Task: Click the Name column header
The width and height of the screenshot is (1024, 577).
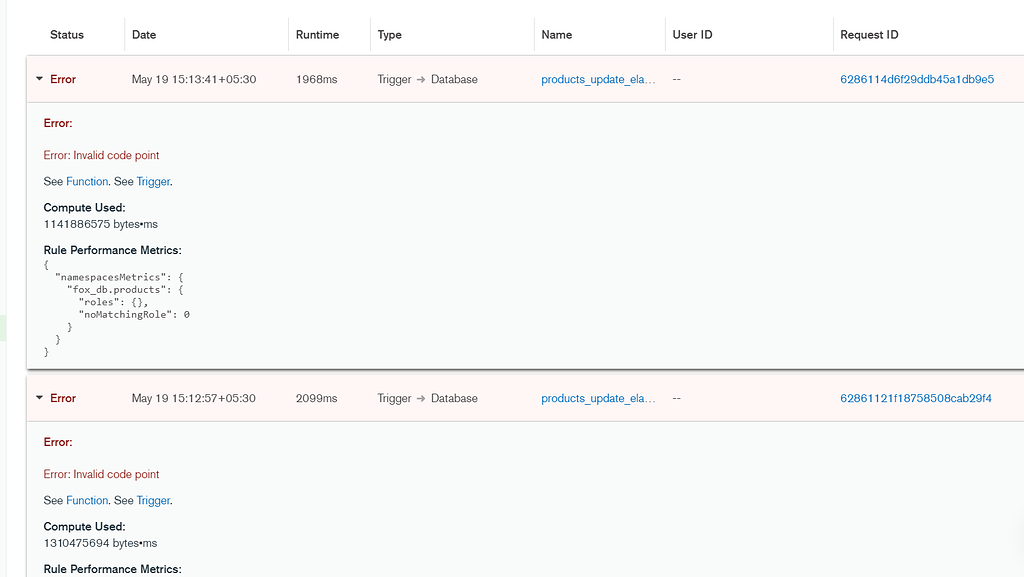Action: click(x=556, y=35)
